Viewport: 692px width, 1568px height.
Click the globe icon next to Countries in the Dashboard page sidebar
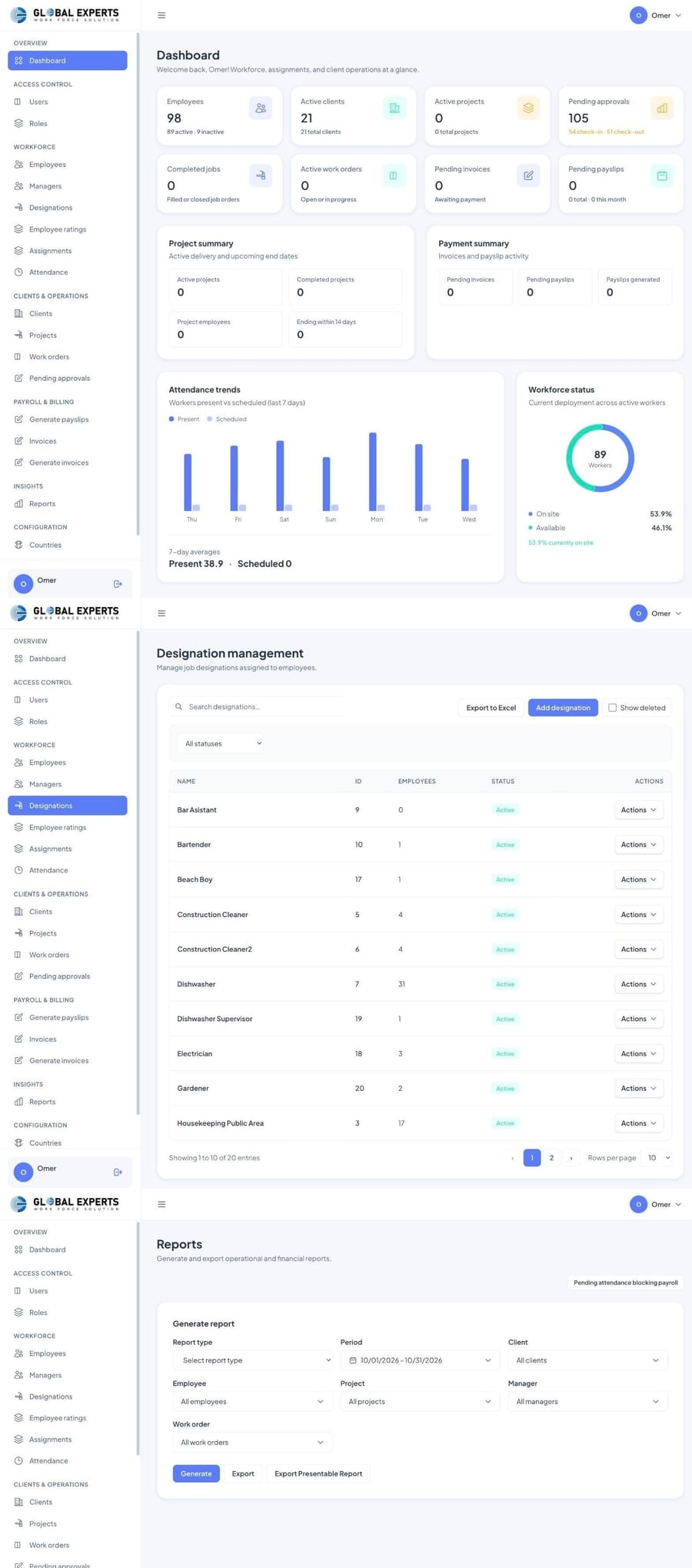tap(18, 545)
